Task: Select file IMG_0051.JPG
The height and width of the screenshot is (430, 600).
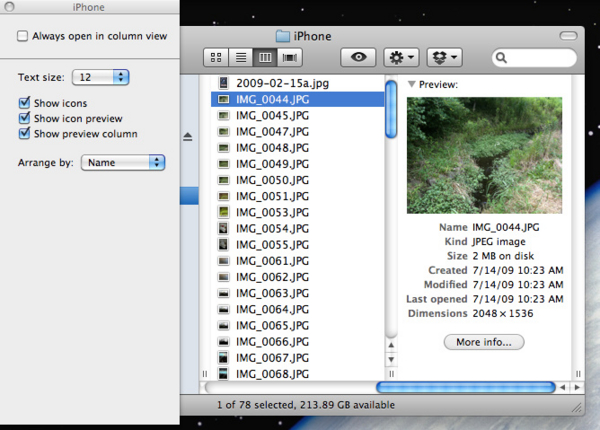Action: click(297, 196)
